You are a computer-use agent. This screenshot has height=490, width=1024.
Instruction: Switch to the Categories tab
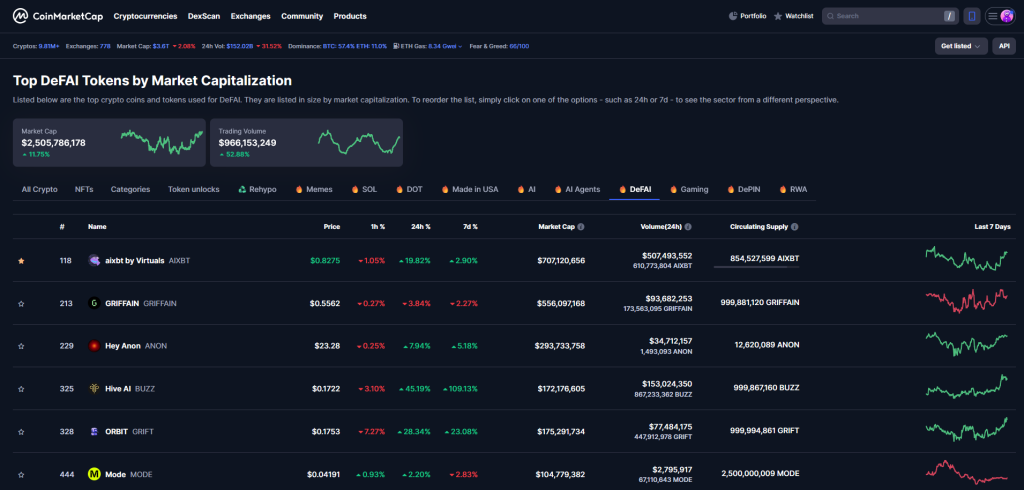131,189
